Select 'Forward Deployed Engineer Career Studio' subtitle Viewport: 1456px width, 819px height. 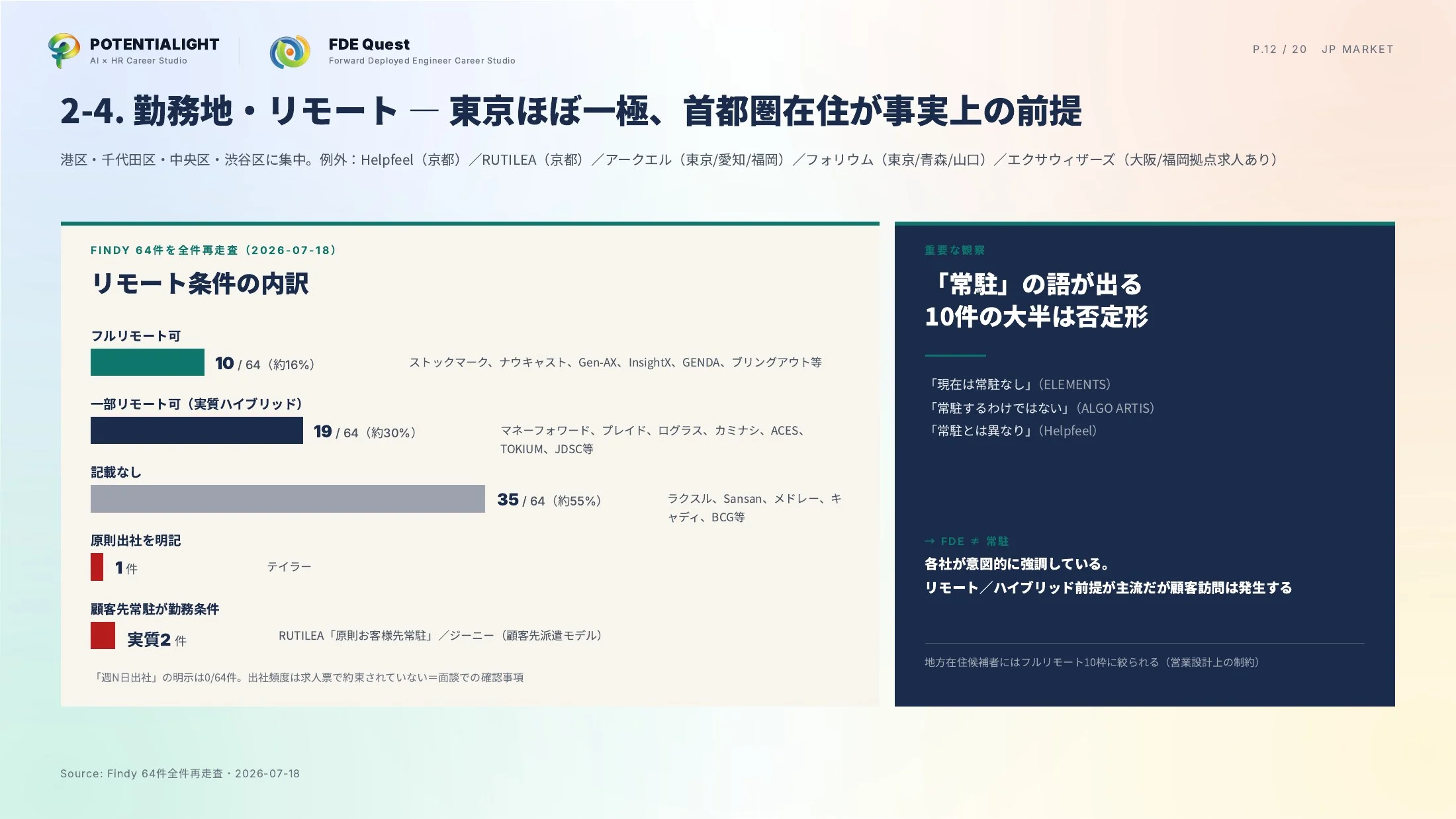pyautogui.click(x=422, y=61)
